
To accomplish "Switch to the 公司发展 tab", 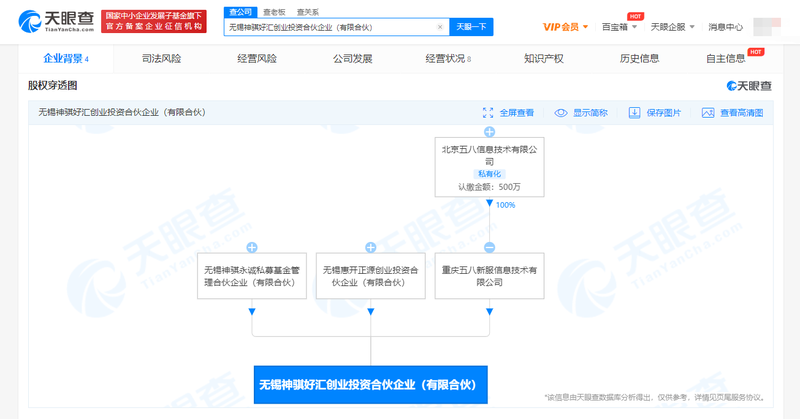I will coord(353,59).
